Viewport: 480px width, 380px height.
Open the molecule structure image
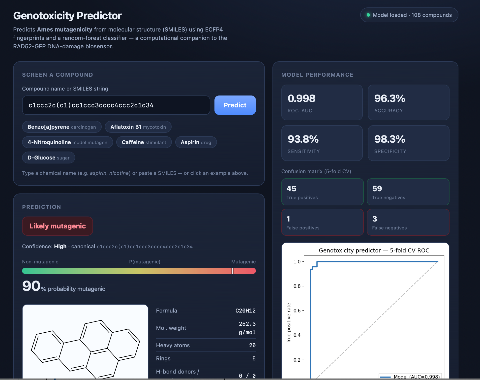coord(85,341)
